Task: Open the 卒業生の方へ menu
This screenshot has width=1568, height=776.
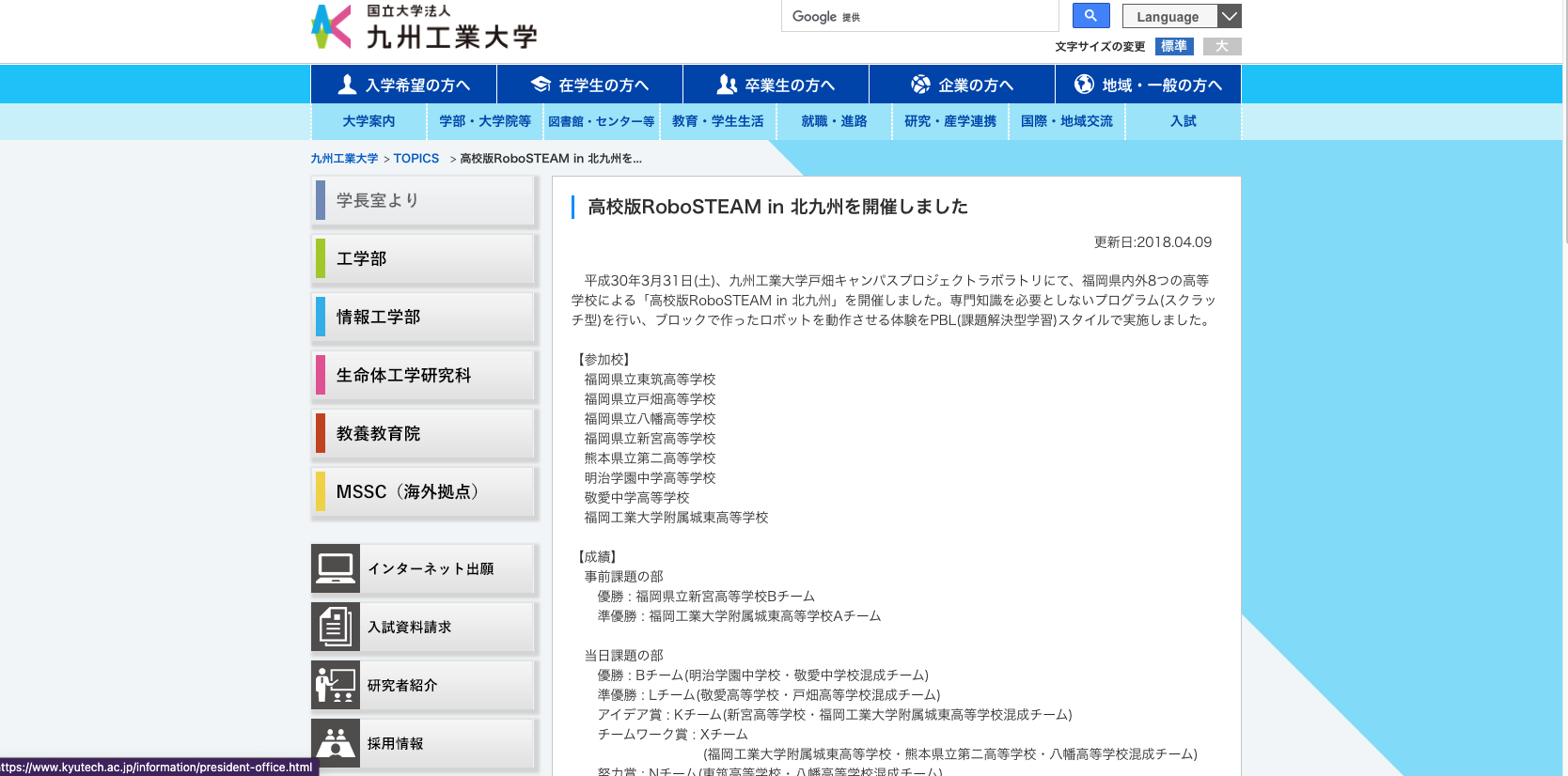Action: 776,85
